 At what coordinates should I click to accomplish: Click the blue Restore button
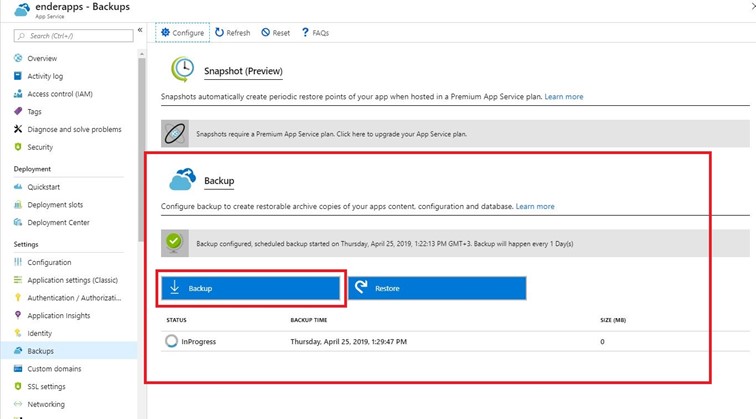(x=437, y=288)
